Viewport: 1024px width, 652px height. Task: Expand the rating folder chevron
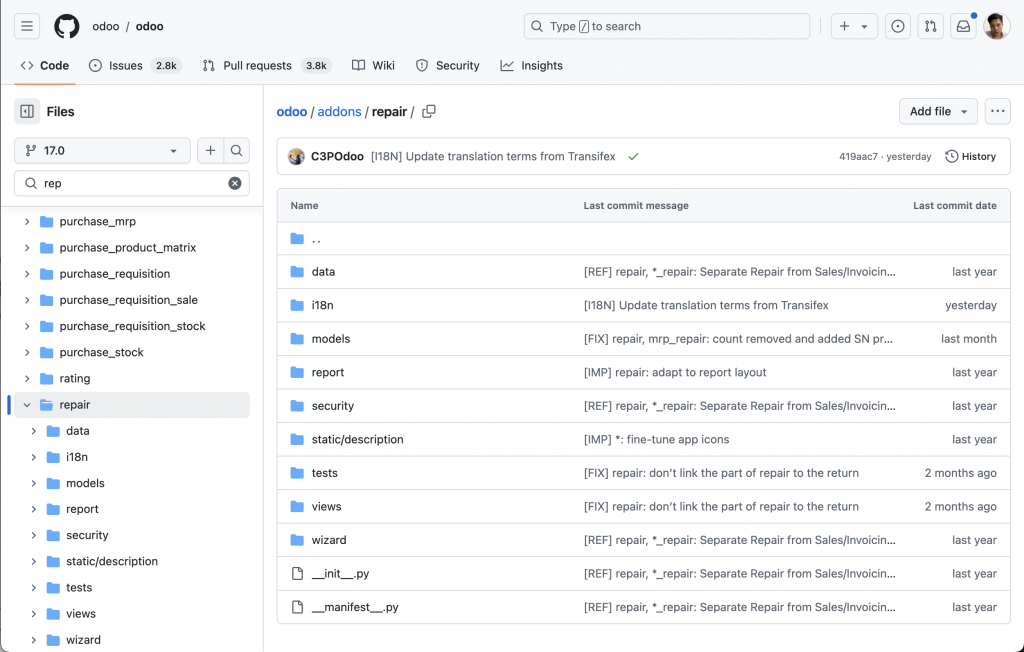point(27,378)
